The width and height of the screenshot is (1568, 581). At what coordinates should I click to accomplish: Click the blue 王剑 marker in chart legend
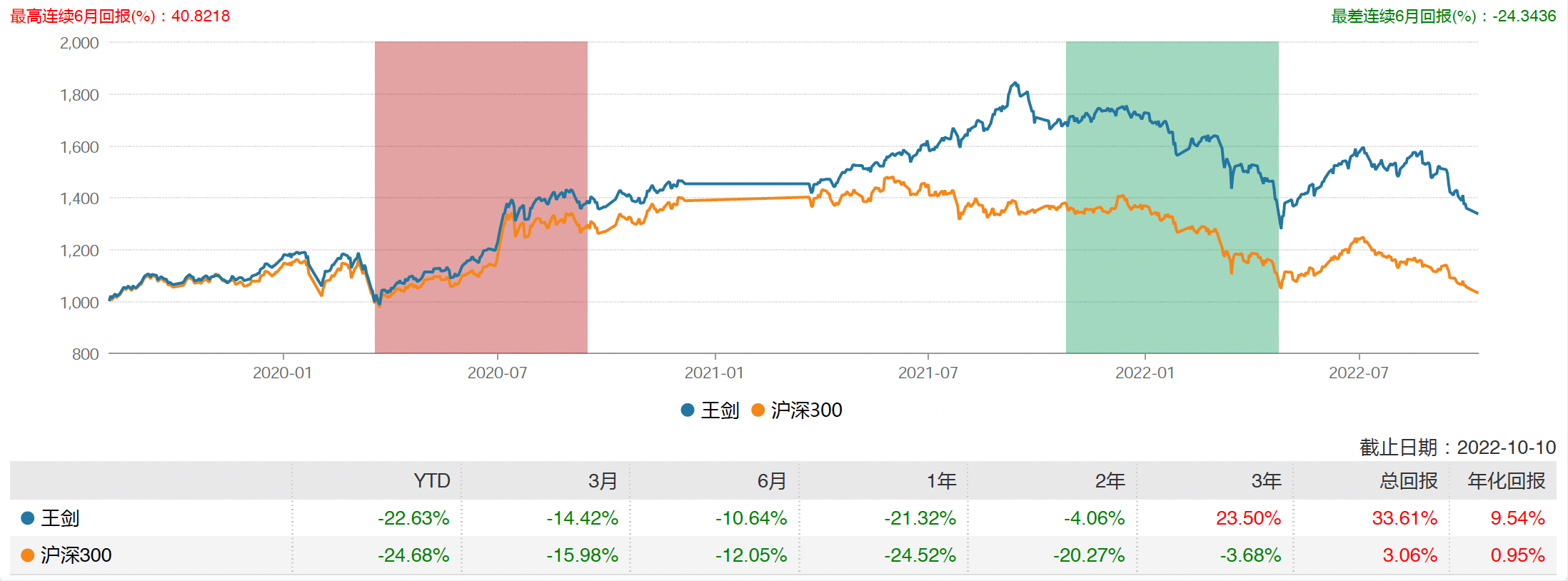[x=688, y=410]
